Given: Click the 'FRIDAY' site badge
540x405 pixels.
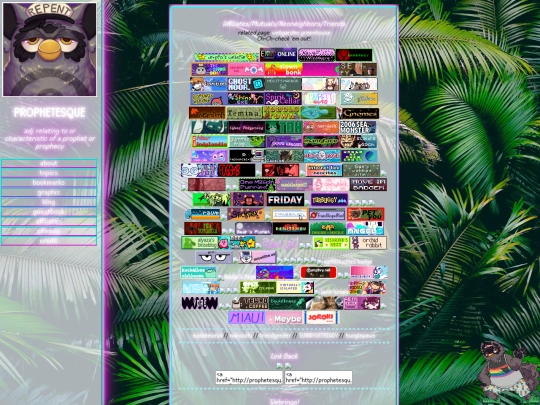Looking at the screenshot, I should point(285,200).
